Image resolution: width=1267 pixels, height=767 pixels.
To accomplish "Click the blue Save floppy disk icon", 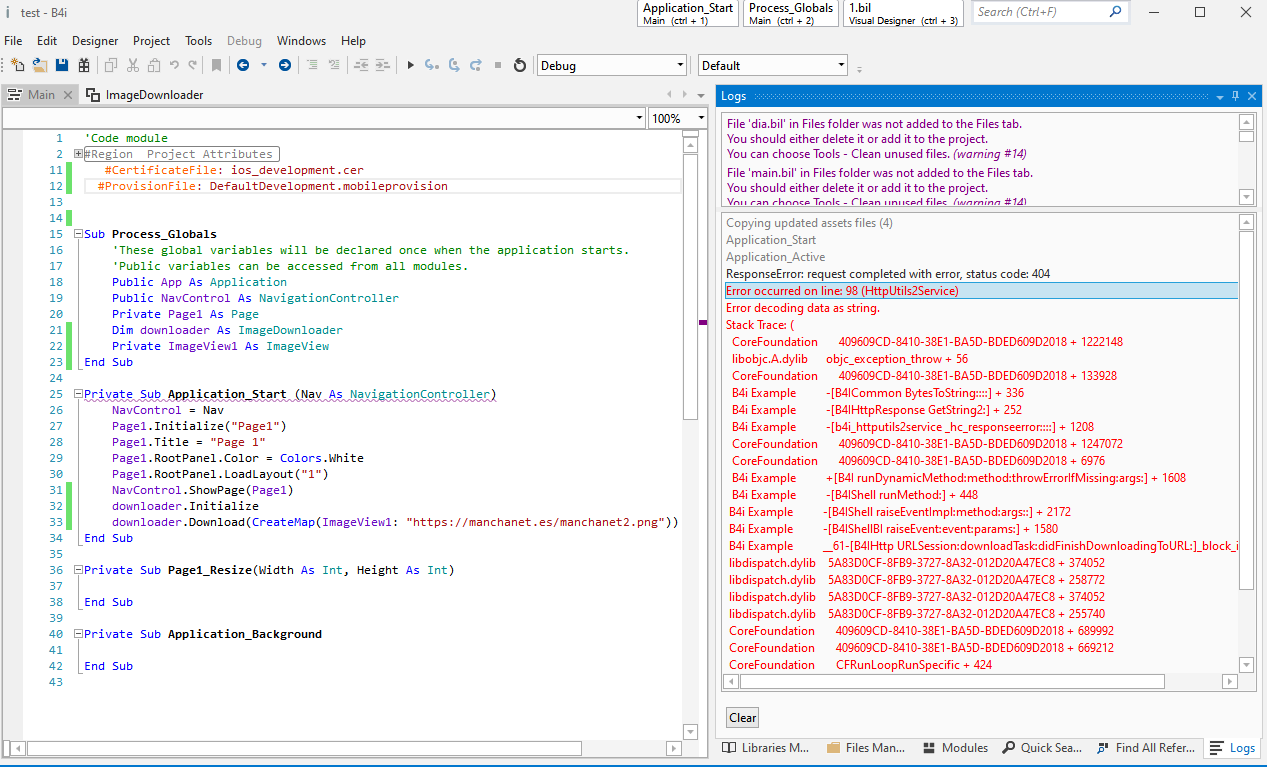I will click(62, 66).
